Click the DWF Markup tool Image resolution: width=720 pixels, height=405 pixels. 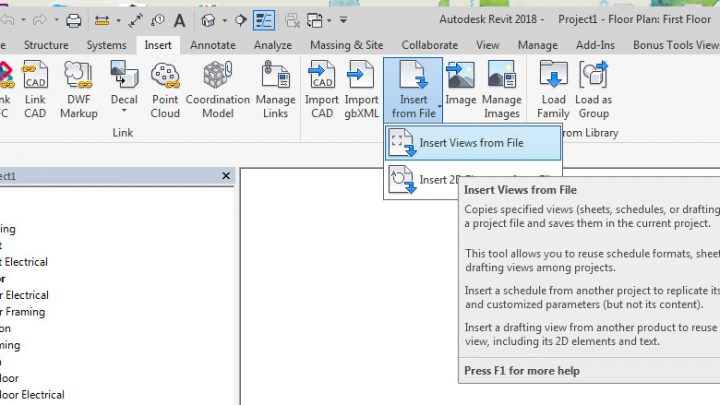(x=79, y=90)
